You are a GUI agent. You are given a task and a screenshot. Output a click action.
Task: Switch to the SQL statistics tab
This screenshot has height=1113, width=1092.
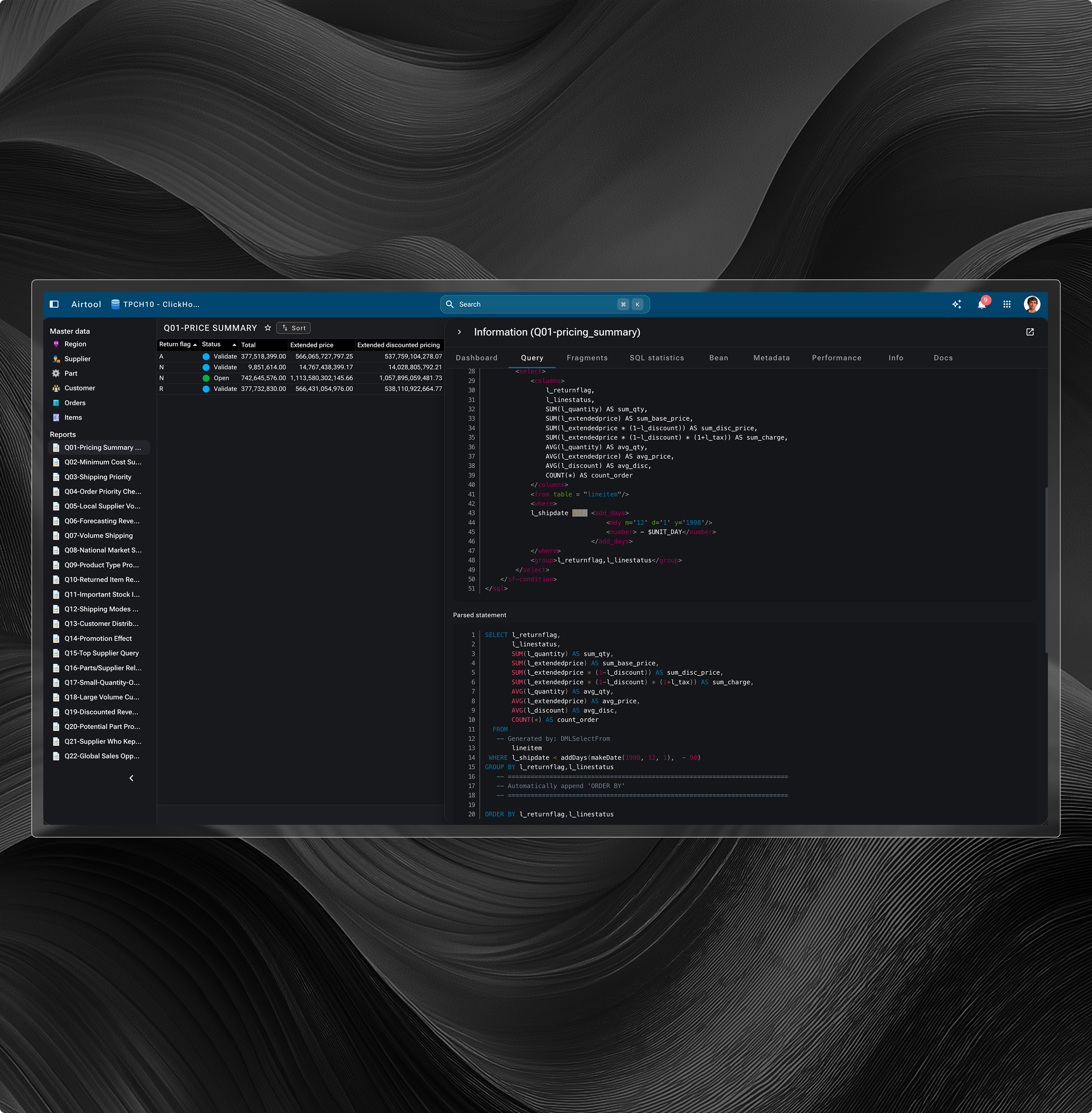[x=657, y=357]
